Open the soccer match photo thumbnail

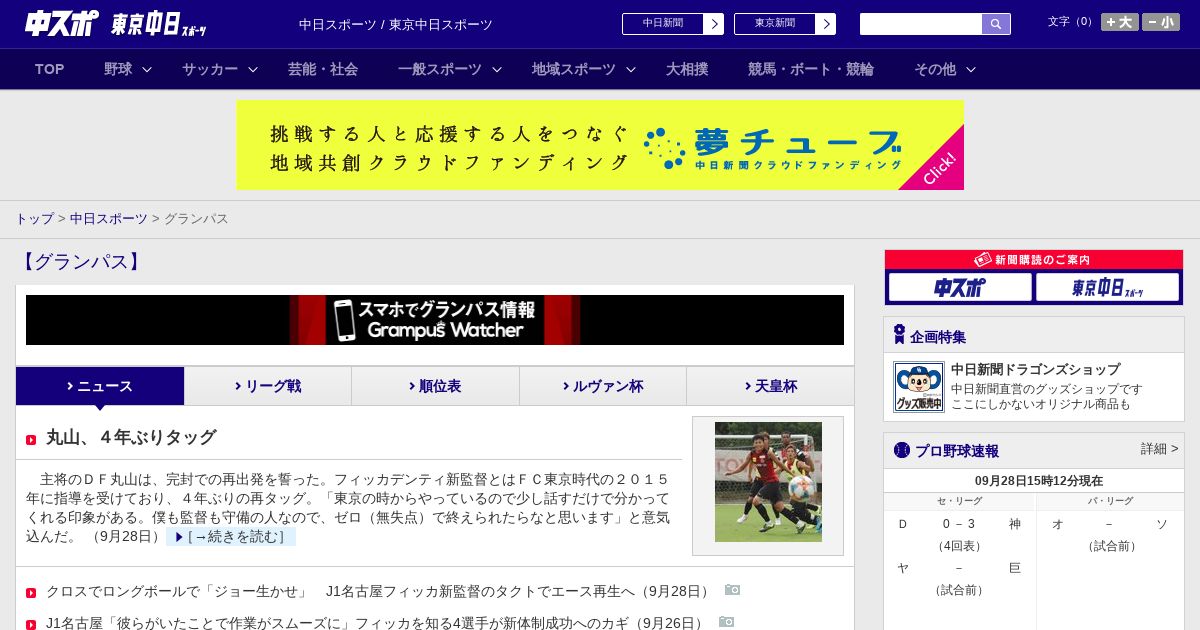click(x=768, y=482)
